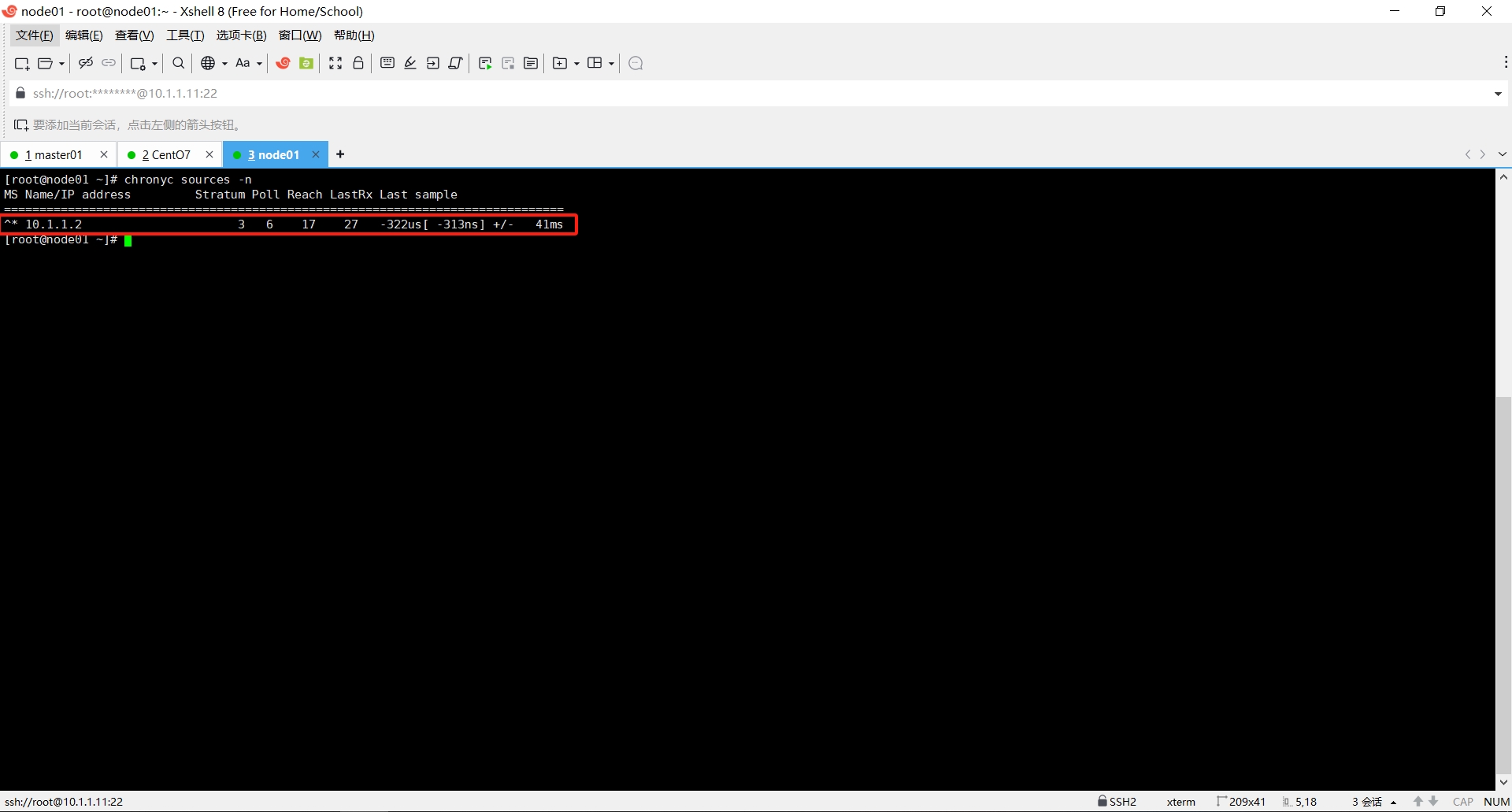Open the 文件(F) menu

[35, 35]
